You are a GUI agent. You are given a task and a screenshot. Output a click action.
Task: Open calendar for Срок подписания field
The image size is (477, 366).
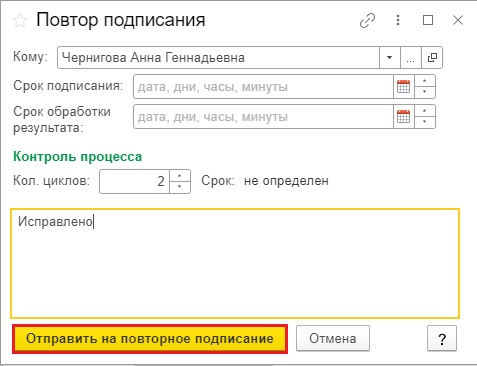(x=404, y=87)
